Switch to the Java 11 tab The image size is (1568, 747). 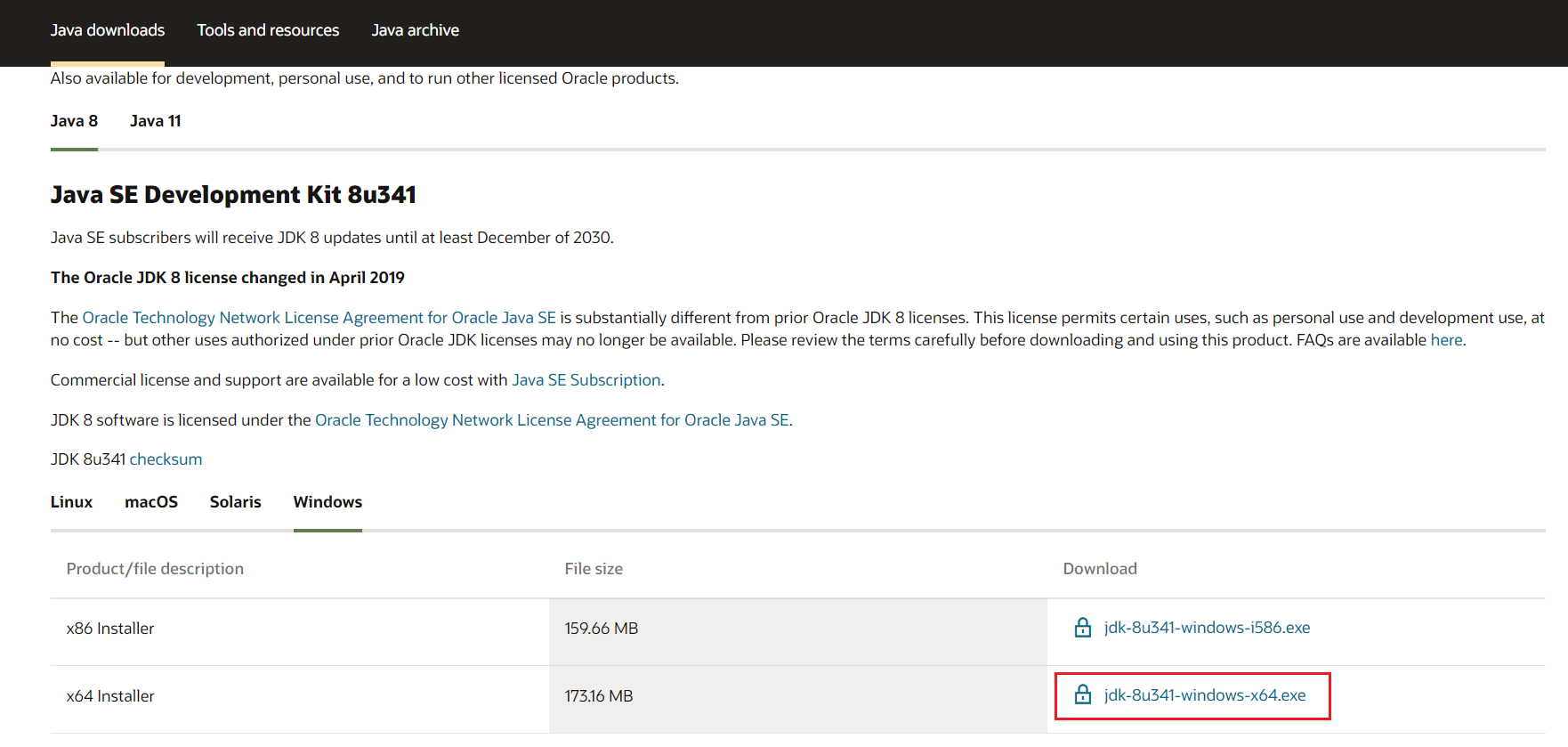pos(155,121)
